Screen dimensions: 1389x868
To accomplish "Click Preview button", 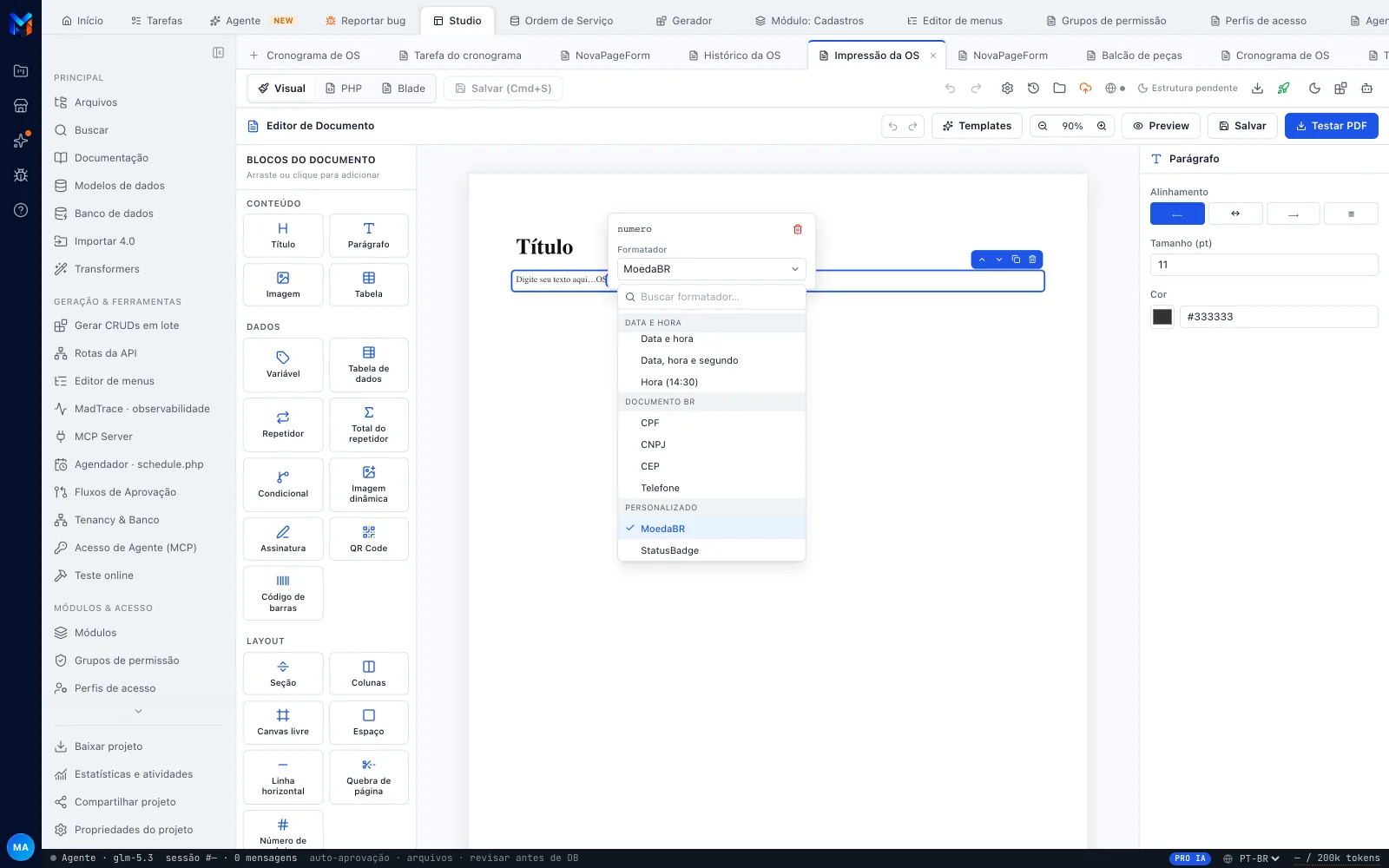I will [1161, 126].
